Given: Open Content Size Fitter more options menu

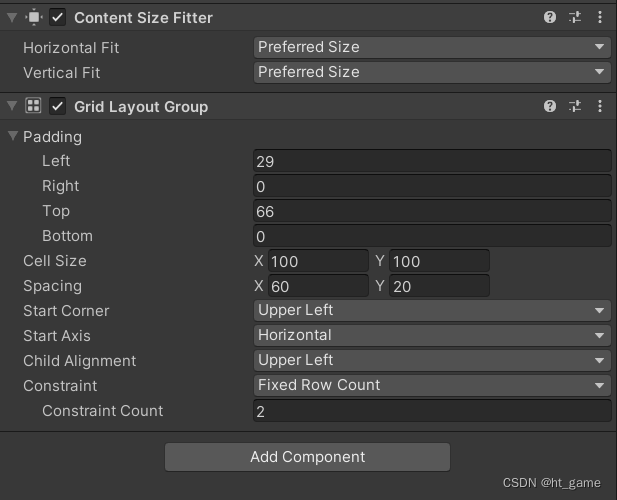Looking at the screenshot, I should click(600, 17).
